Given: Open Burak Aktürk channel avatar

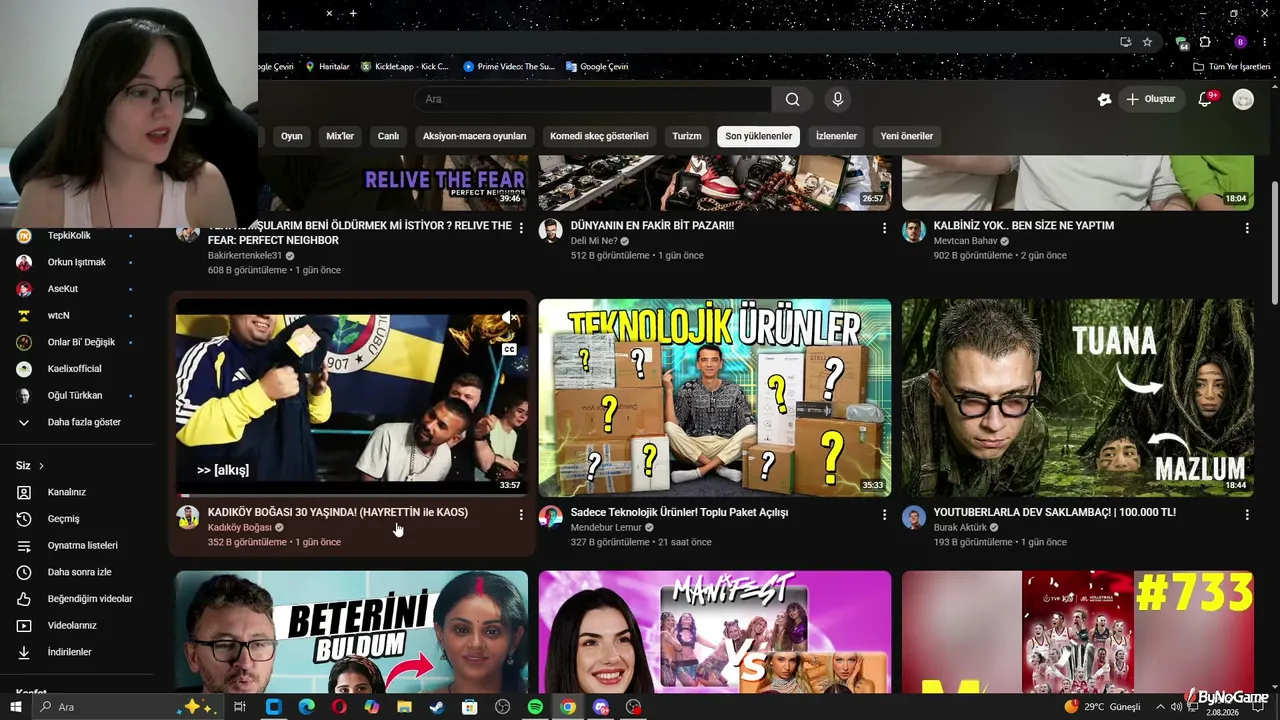Looking at the screenshot, I should pos(914,517).
